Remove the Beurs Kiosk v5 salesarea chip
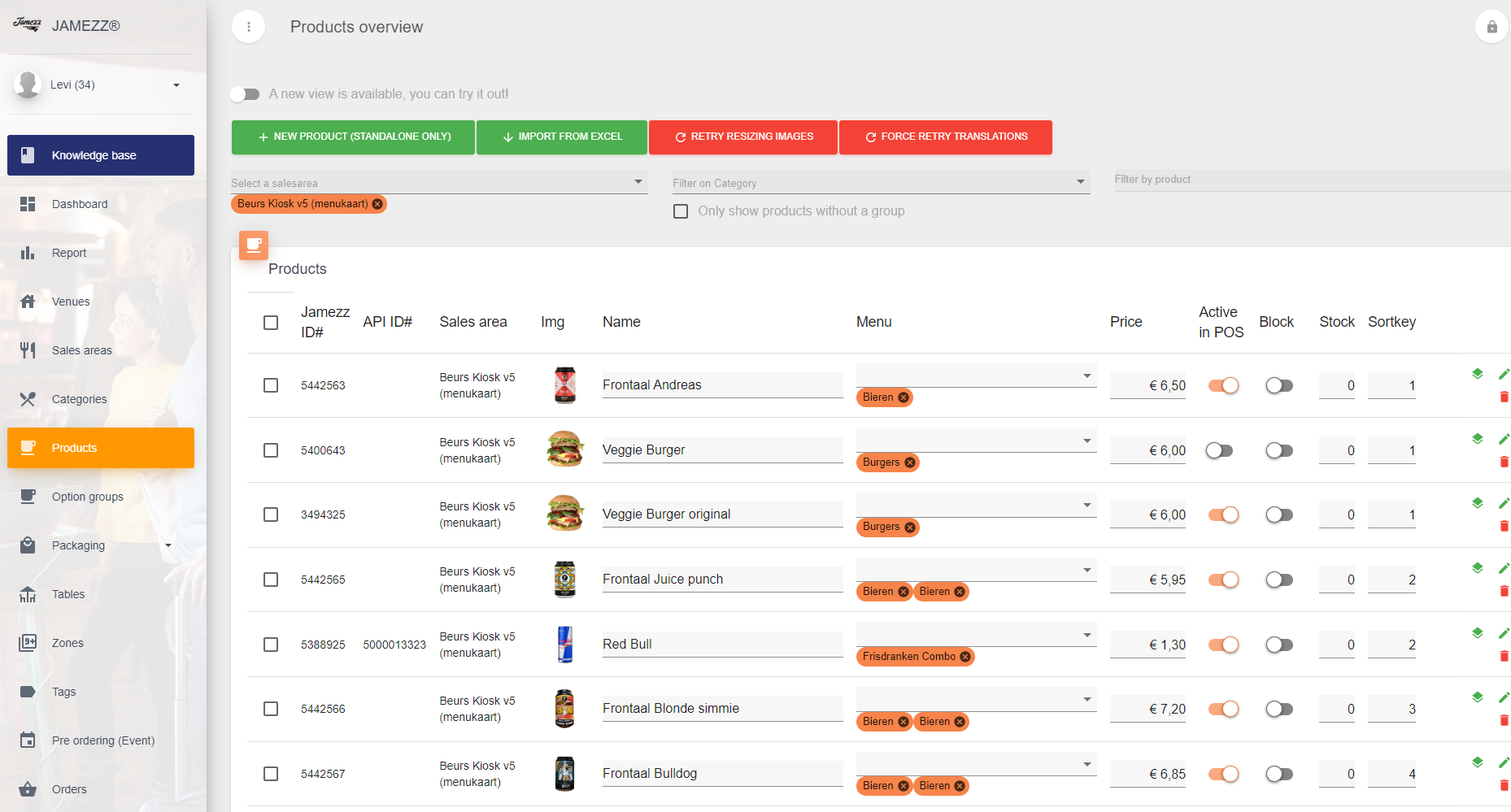This screenshot has height=812, width=1511. [377, 204]
